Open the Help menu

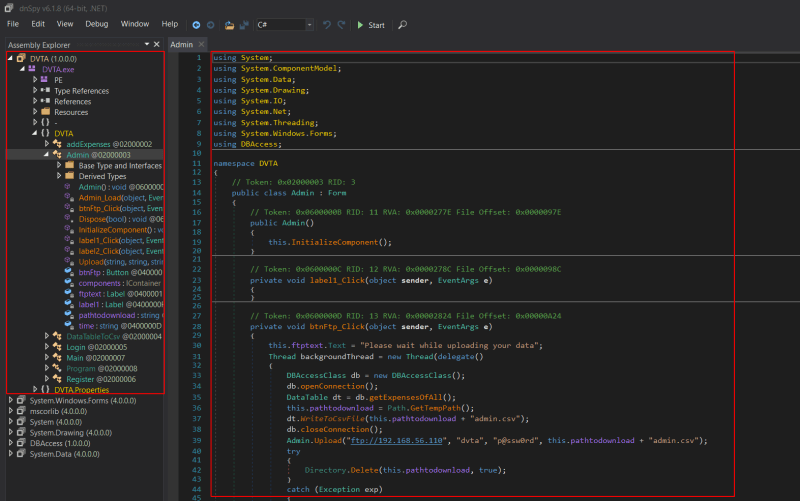pyautogui.click(x=169, y=24)
